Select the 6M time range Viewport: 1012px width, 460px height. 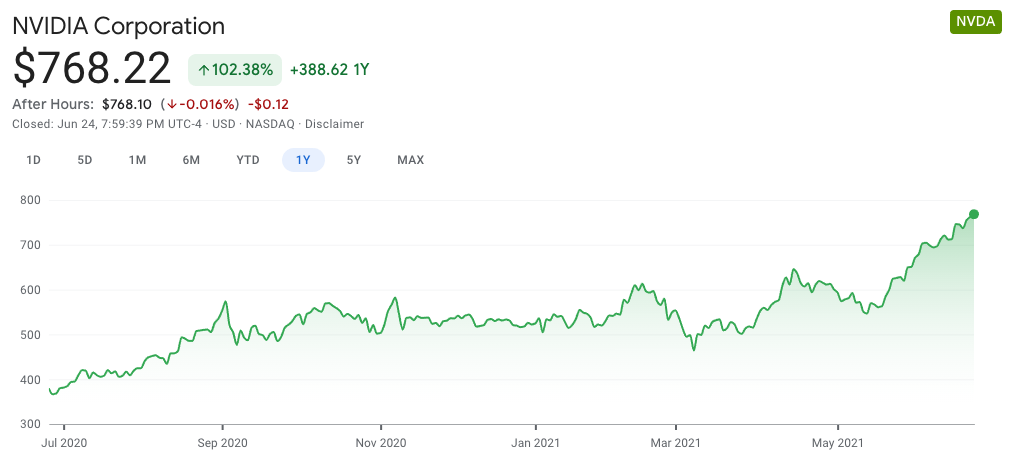pos(191,160)
